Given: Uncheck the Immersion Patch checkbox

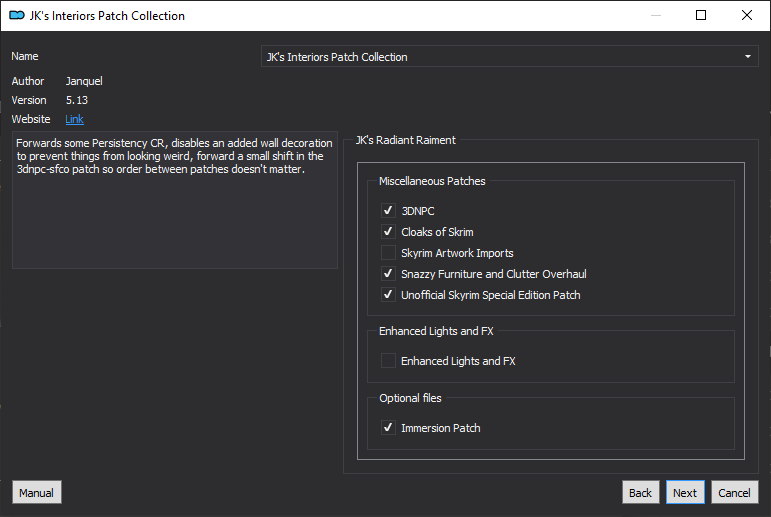Looking at the screenshot, I should point(388,427).
